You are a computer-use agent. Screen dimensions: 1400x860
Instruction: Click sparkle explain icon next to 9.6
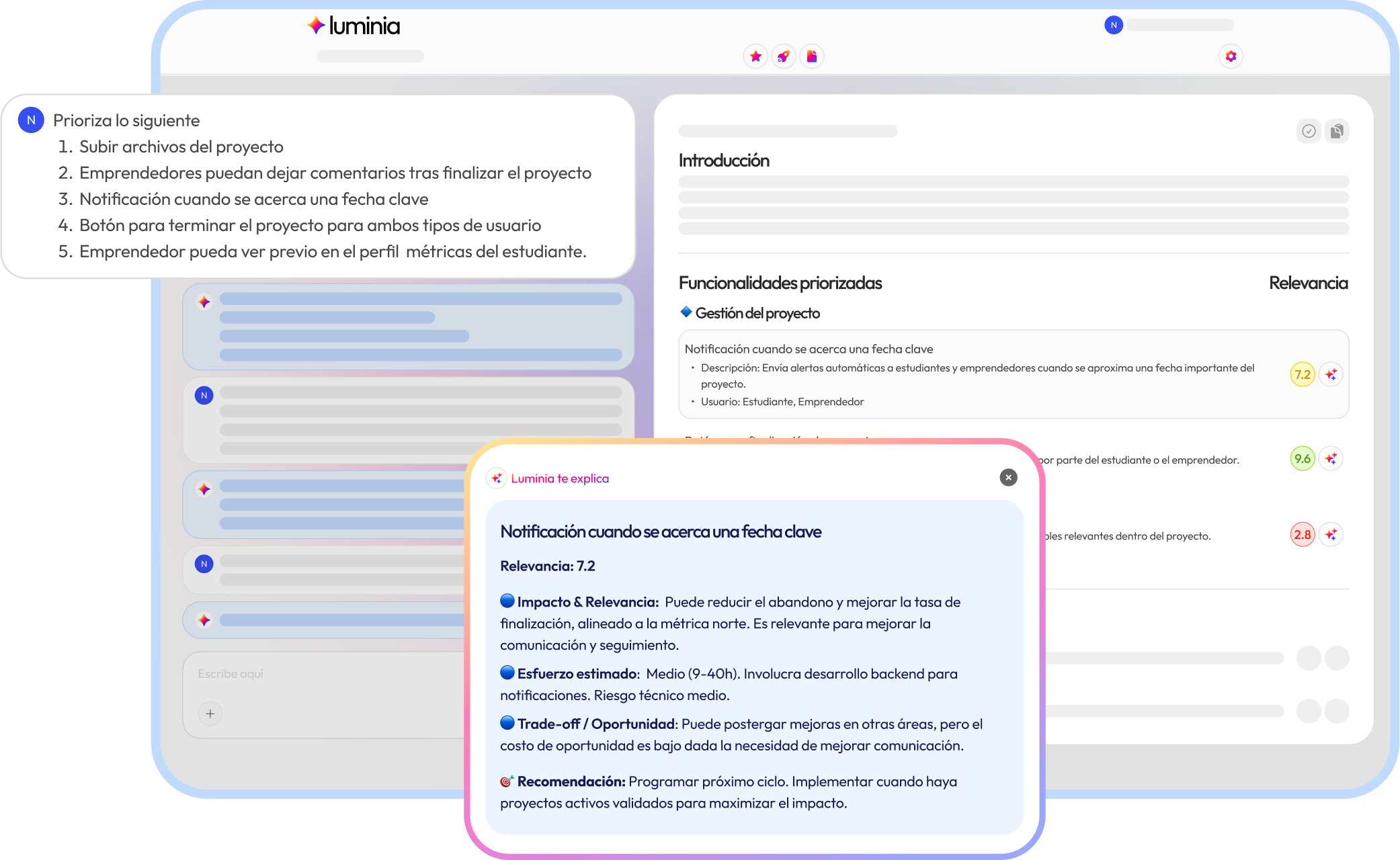[1331, 458]
